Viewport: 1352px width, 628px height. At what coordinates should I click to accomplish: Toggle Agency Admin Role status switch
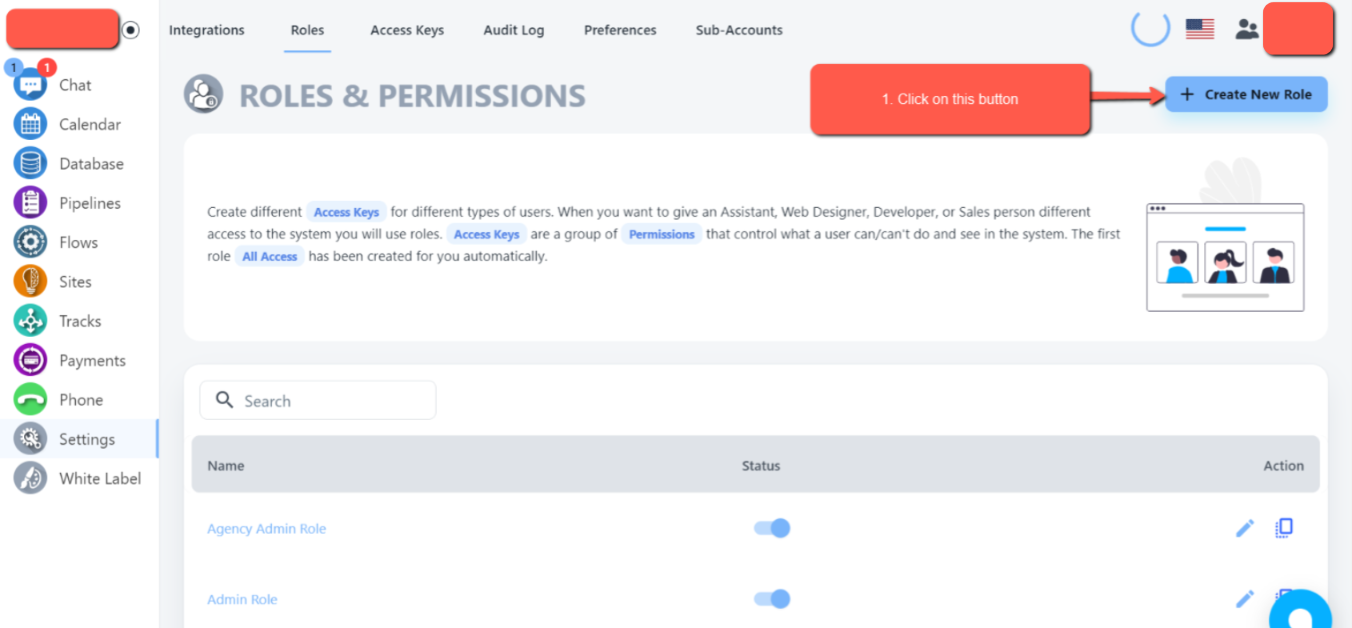772,528
